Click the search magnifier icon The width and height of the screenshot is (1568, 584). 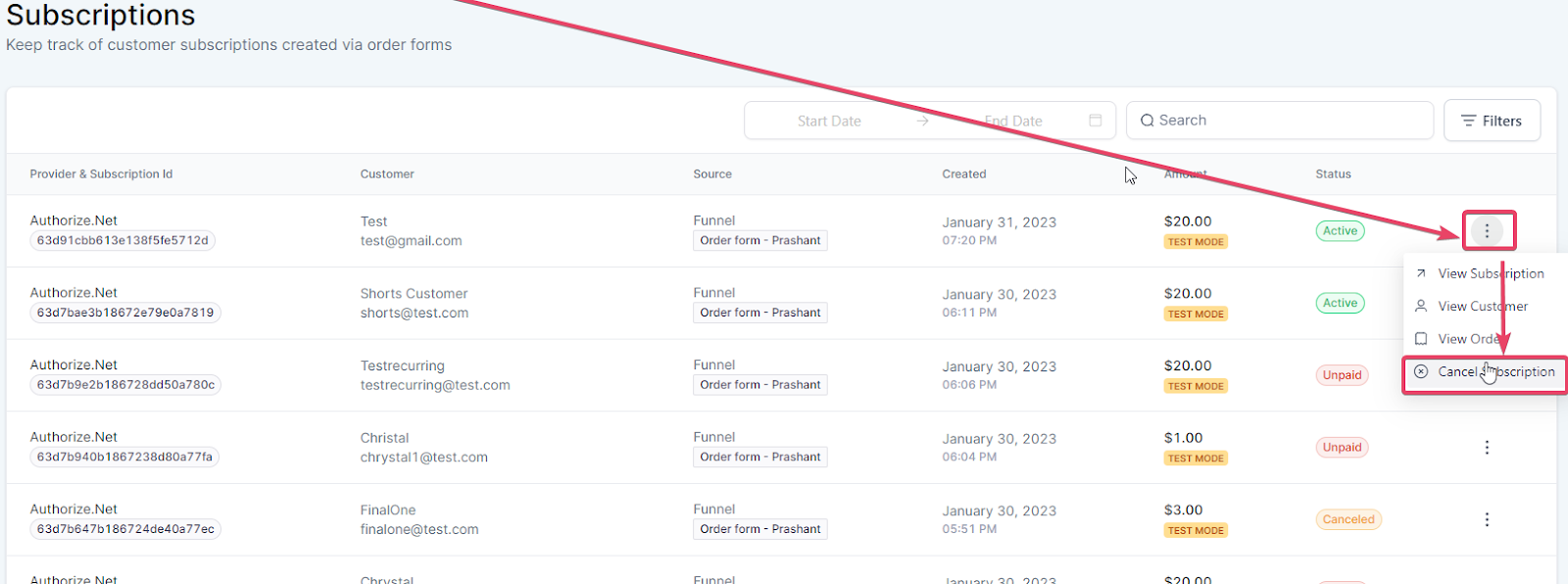click(1147, 121)
